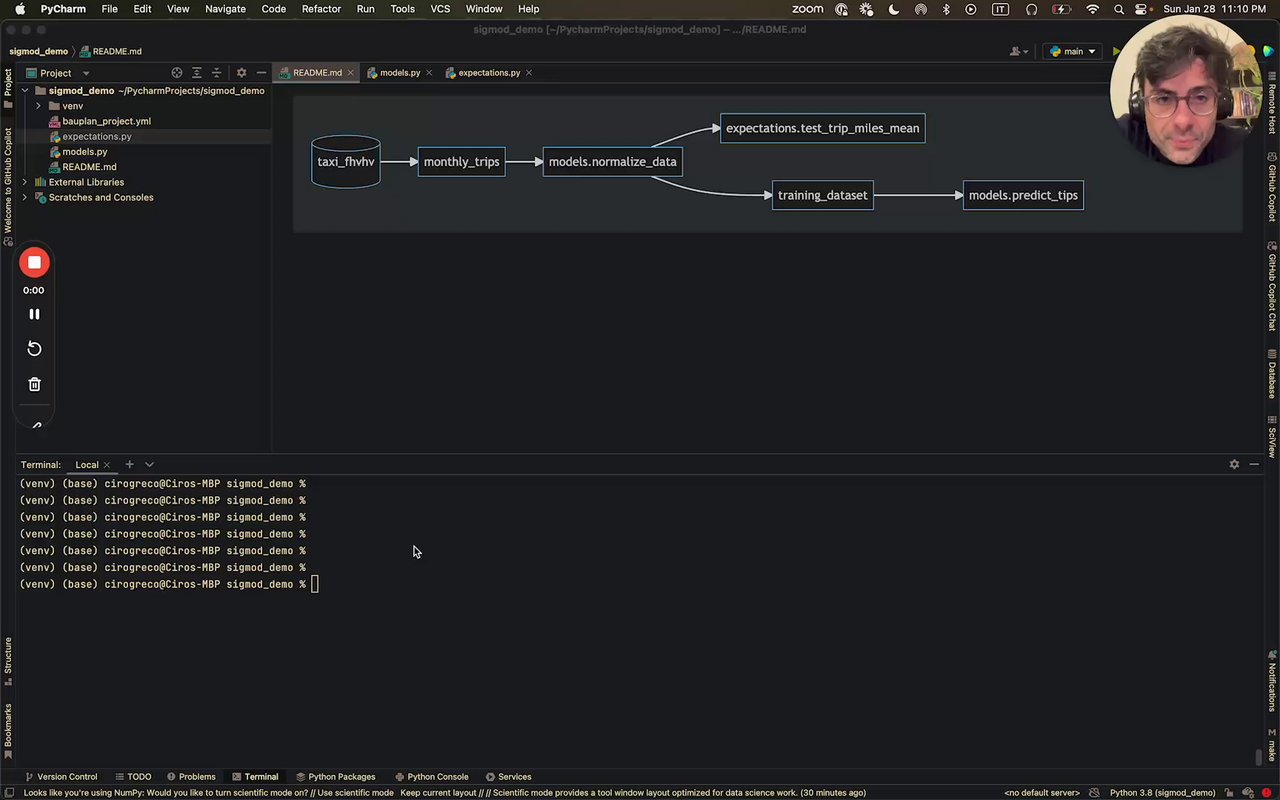Viewport: 1280px width, 800px height.
Task: Add a new terminal session tab
Action: tap(129, 465)
